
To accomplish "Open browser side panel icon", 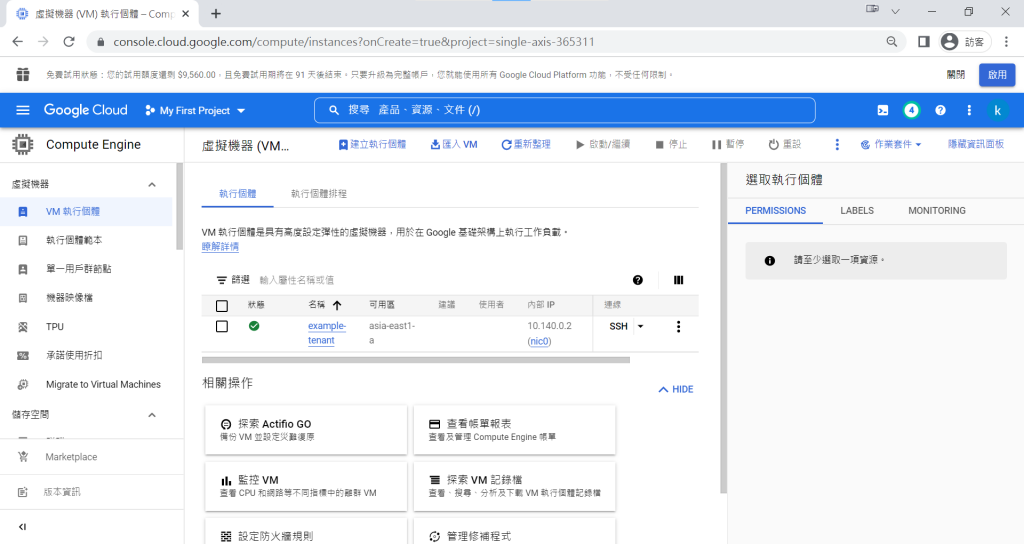I will point(923,42).
